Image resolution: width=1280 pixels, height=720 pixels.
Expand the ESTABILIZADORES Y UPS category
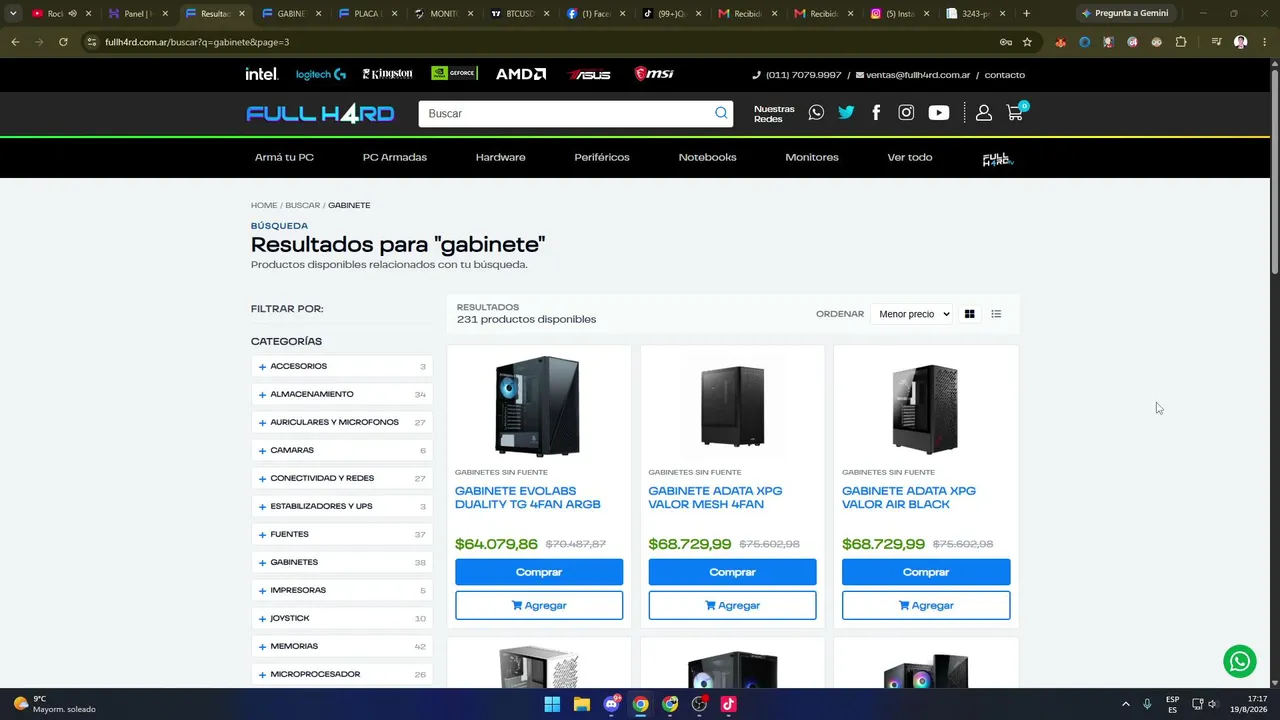(342, 506)
